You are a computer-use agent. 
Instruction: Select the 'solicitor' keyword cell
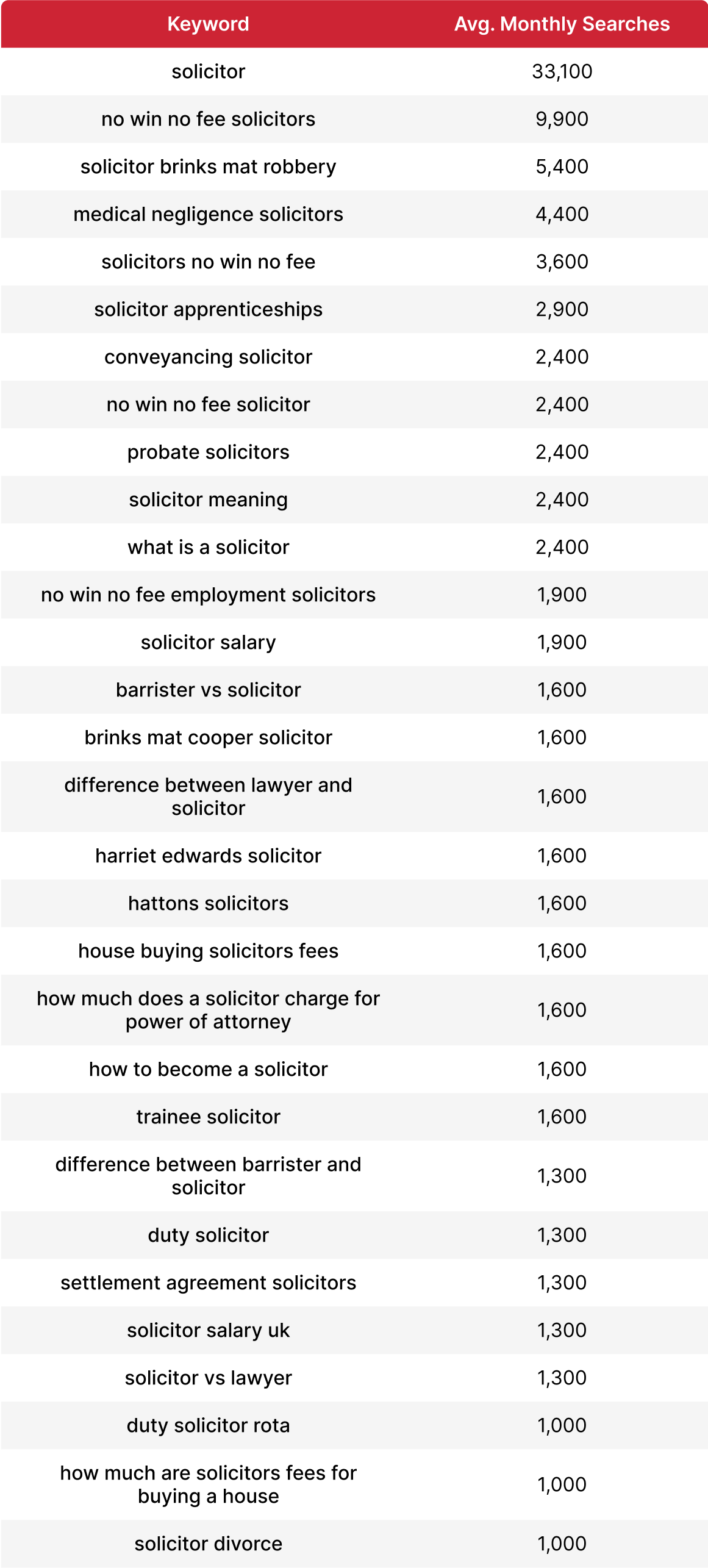(x=208, y=71)
